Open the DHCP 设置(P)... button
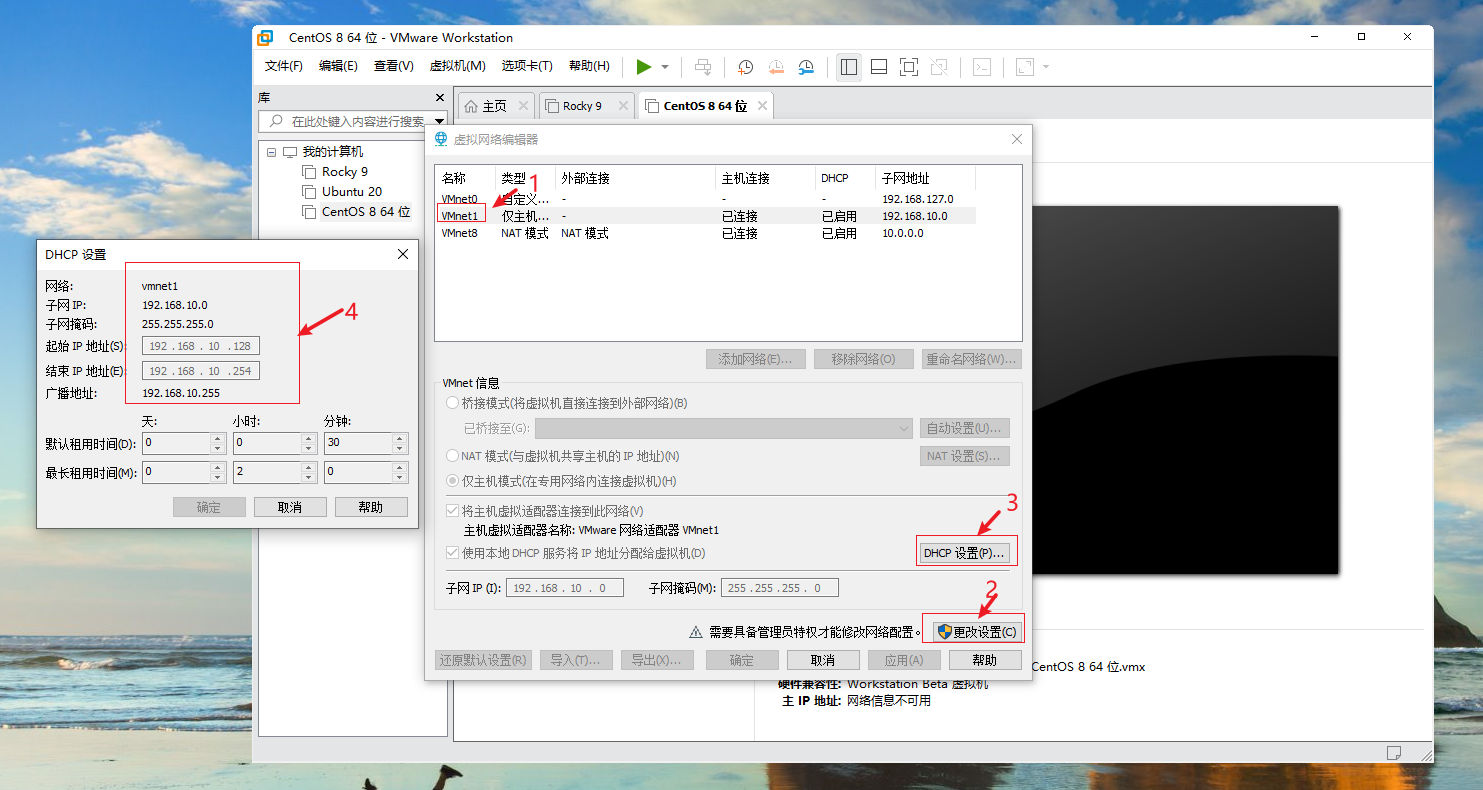The height and width of the screenshot is (790, 1483). click(x=964, y=553)
